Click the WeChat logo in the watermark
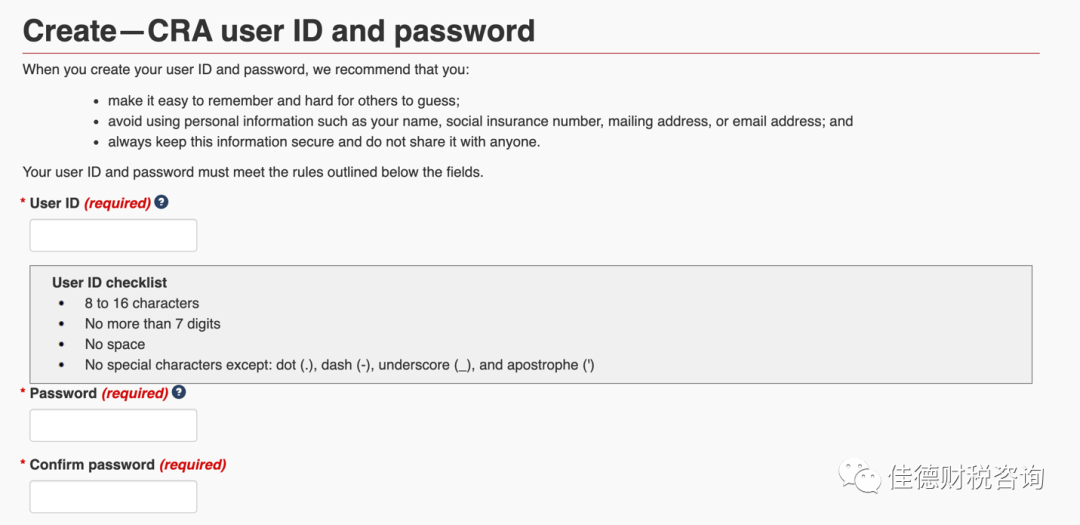1080x525 pixels. [860, 477]
